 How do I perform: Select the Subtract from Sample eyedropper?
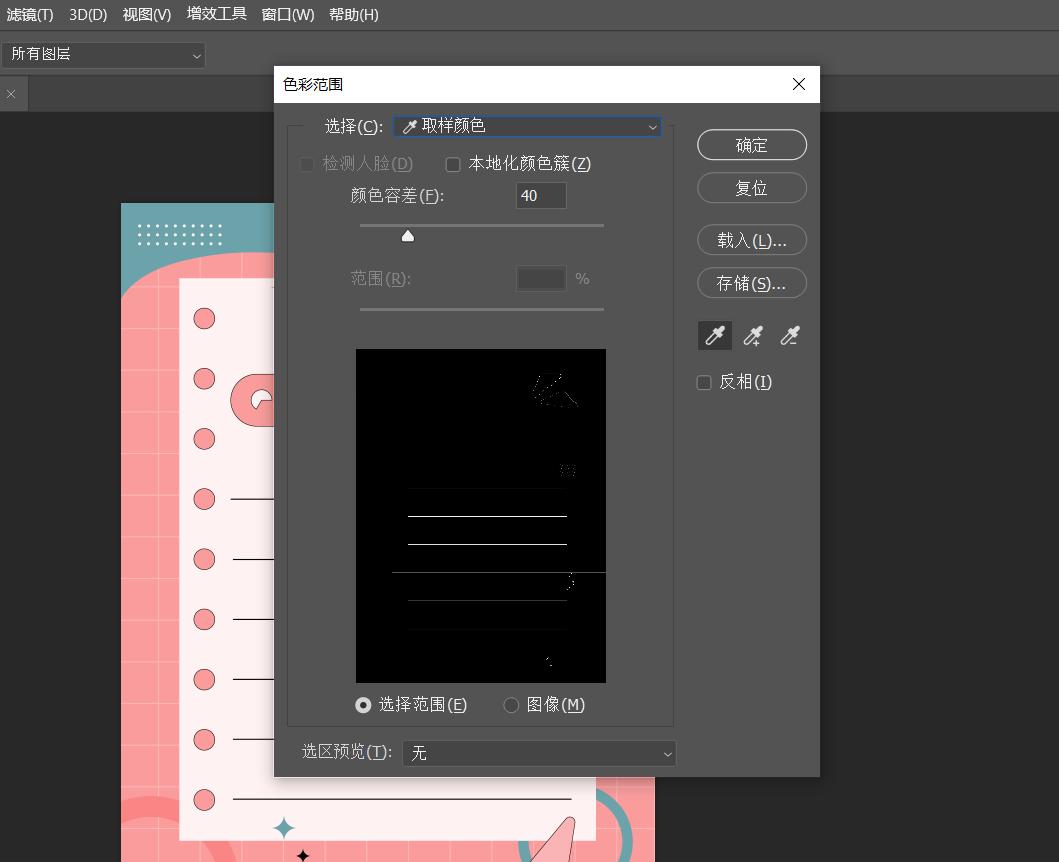tap(790, 336)
